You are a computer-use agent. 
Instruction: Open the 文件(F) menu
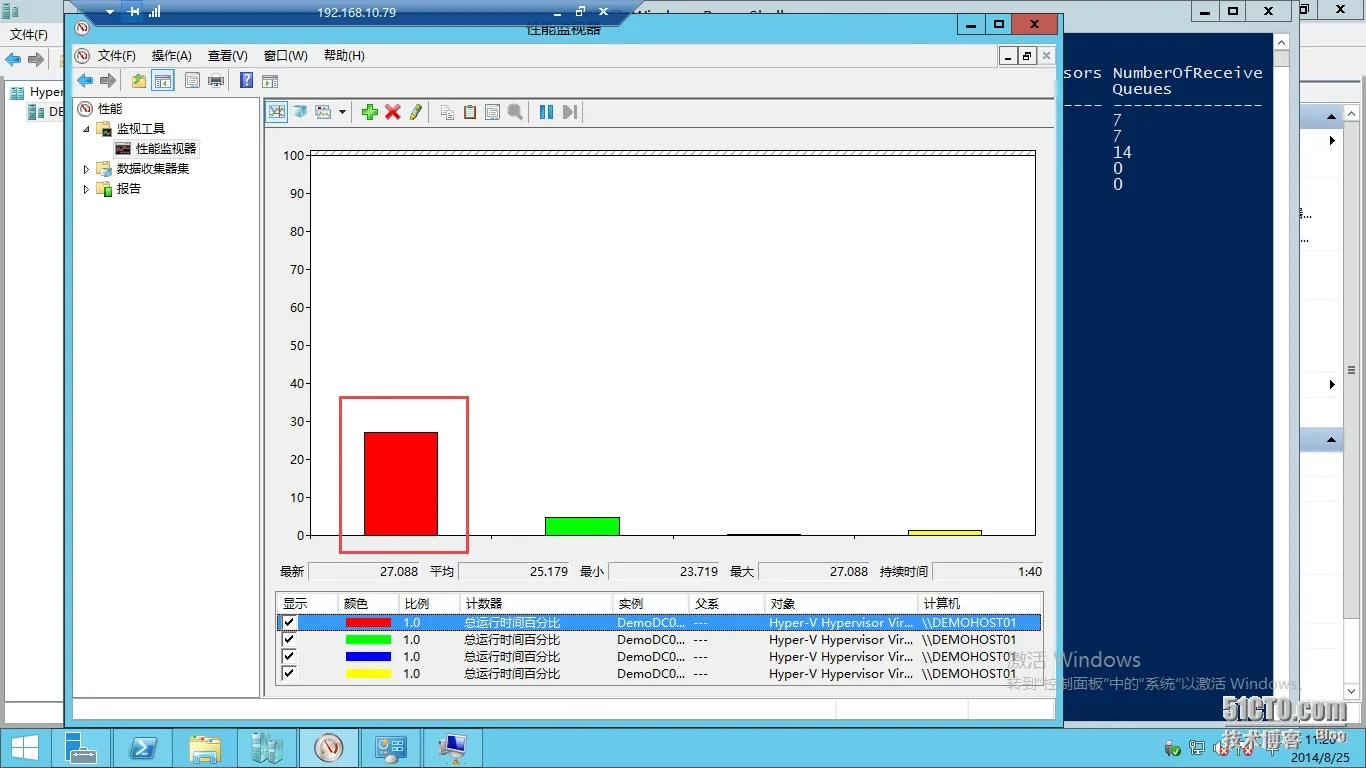[117, 56]
